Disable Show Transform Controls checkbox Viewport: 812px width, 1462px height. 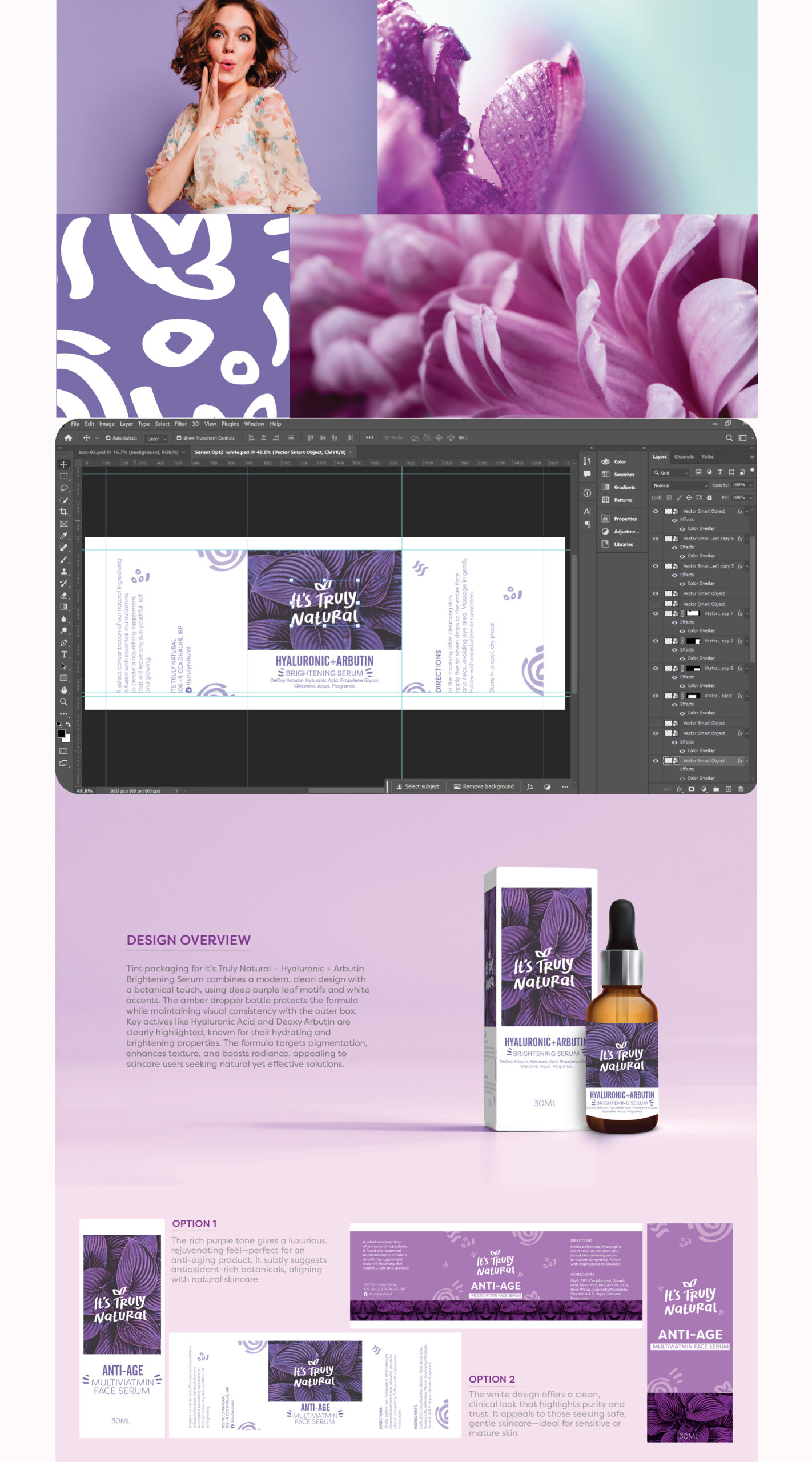pyautogui.click(x=179, y=438)
